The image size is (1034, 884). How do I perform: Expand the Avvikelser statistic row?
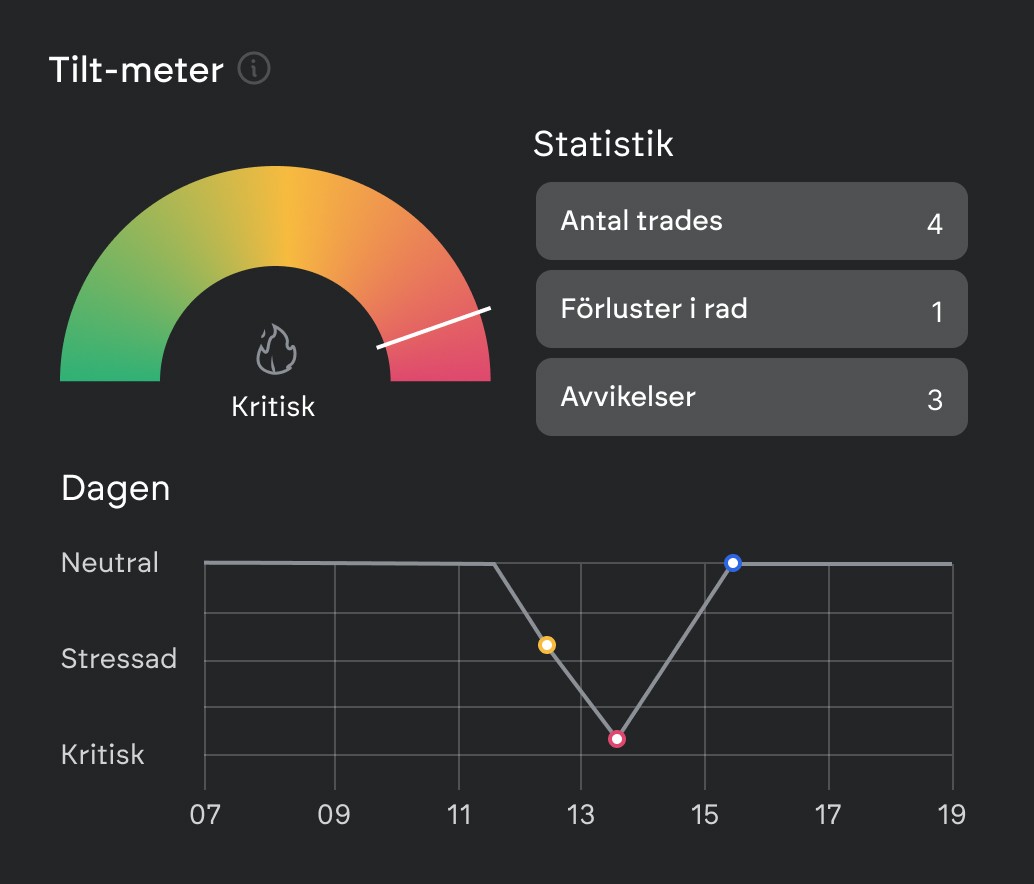point(751,397)
